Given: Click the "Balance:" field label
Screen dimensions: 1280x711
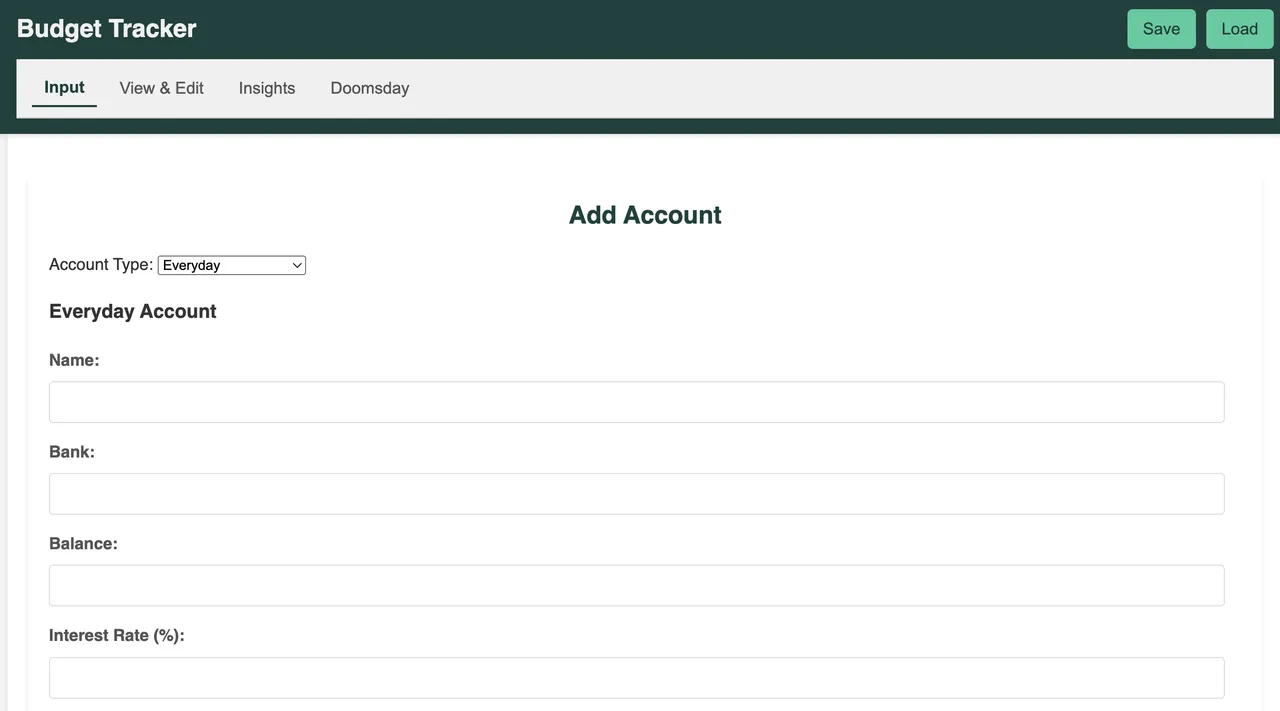Looking at the screenshot, I should click(83, 544).
